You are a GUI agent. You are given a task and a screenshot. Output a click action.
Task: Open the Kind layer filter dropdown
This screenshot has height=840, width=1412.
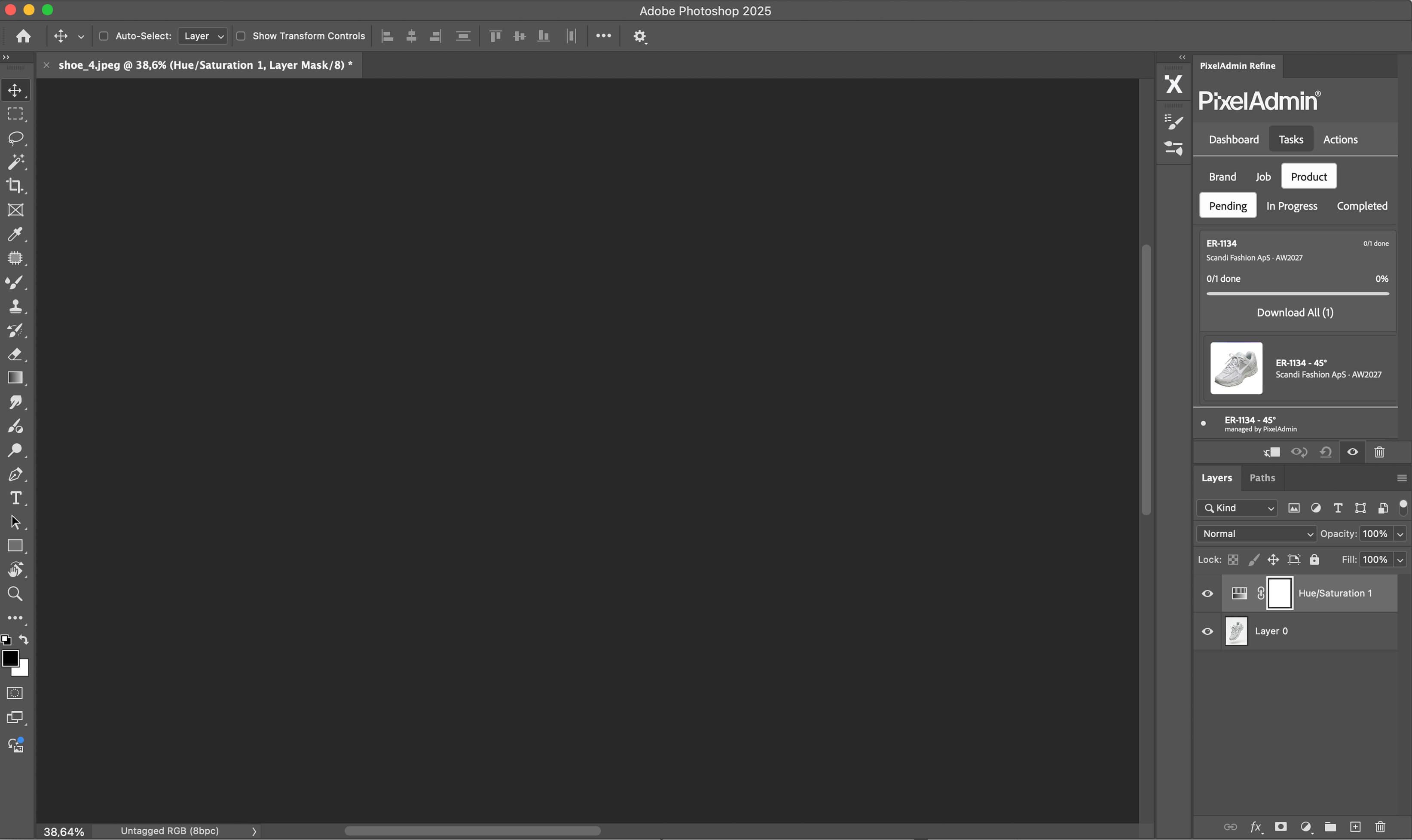pos(1237,508)
